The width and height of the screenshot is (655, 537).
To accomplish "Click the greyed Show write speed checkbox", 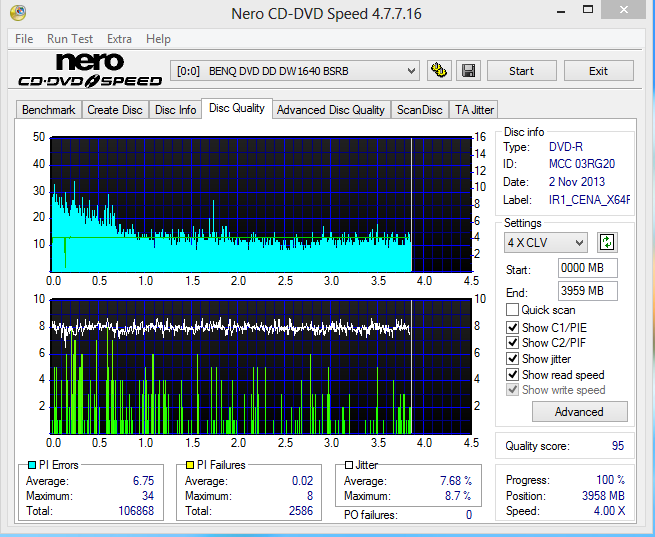I will (512, 390).
